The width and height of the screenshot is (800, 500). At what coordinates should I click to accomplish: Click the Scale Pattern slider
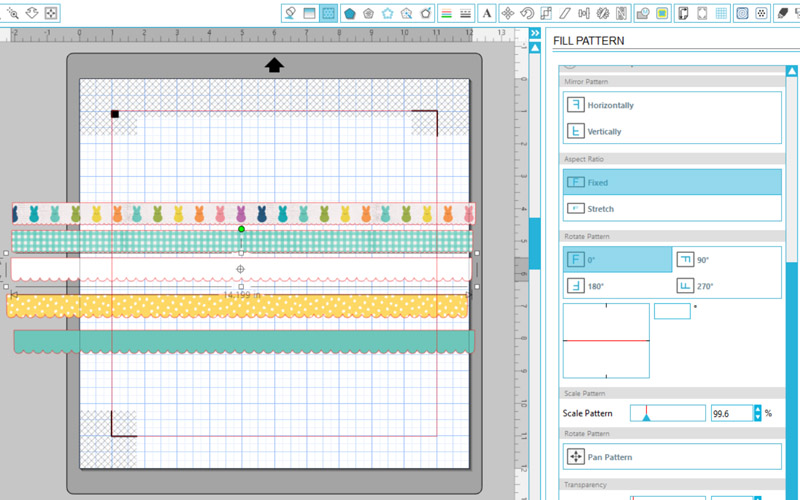667,413
